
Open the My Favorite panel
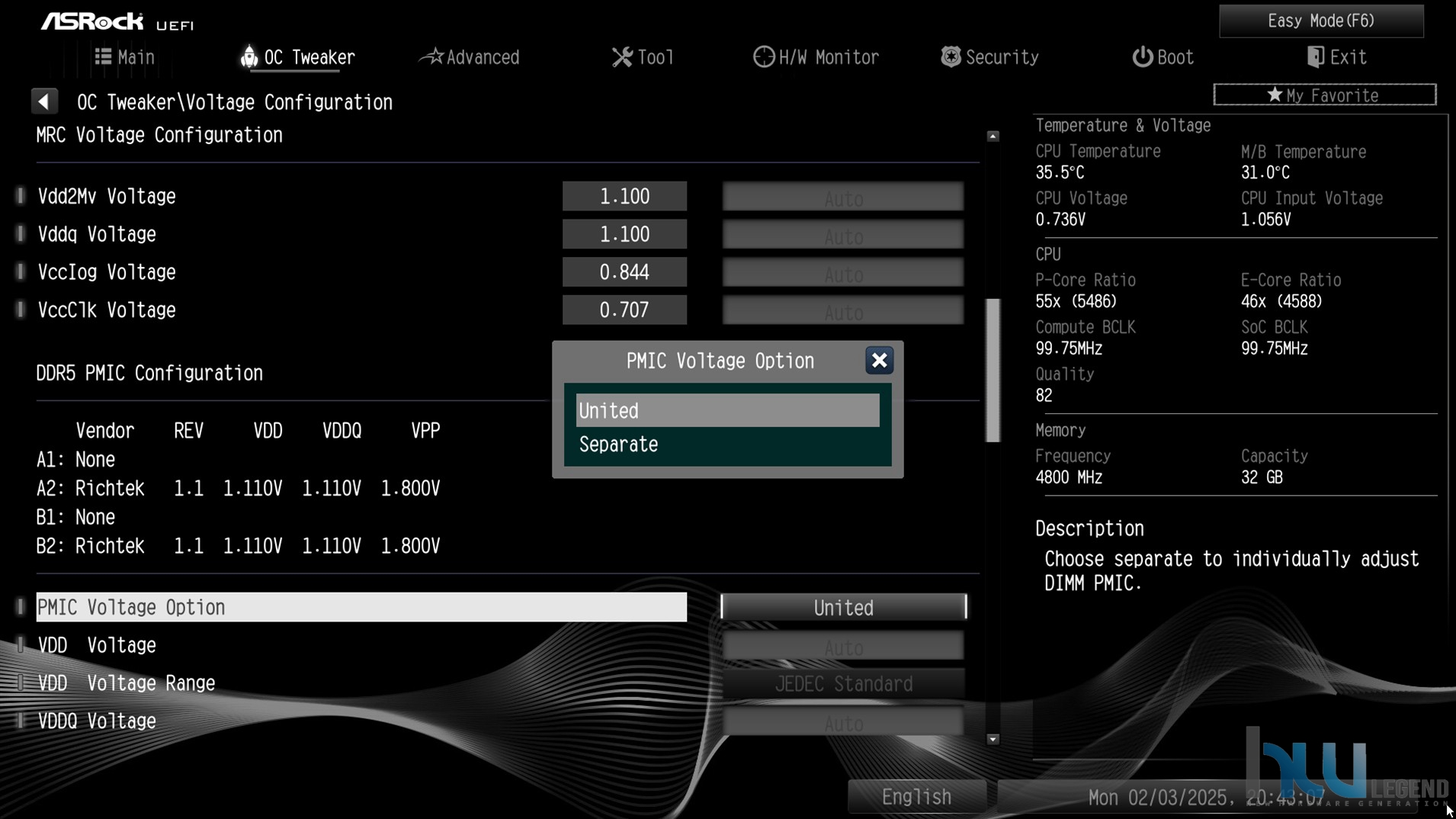tap(1325, 95)
